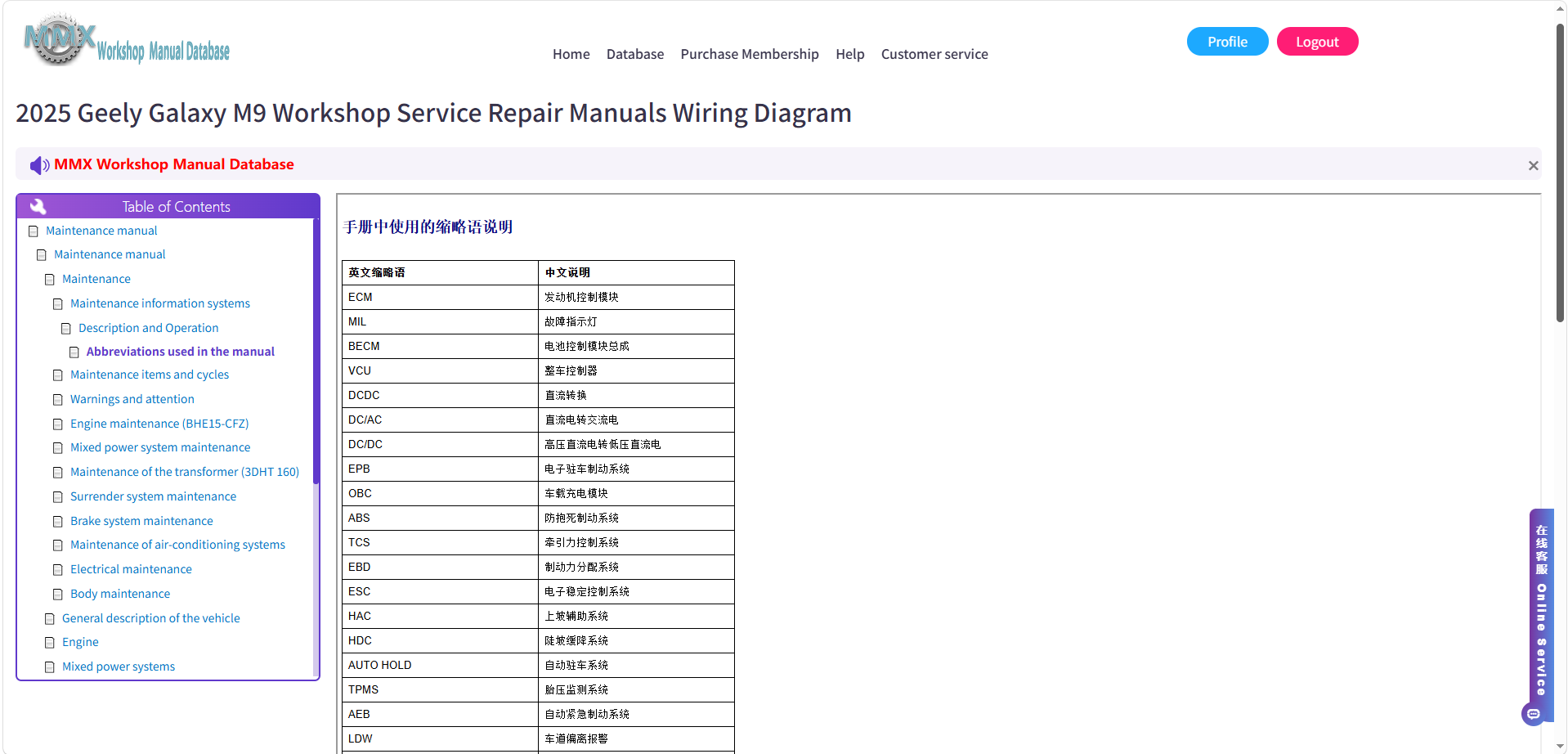This screenshot has width=1568, height=754.
Task: Open Purchase Membership page
Action: coord(750,54)
